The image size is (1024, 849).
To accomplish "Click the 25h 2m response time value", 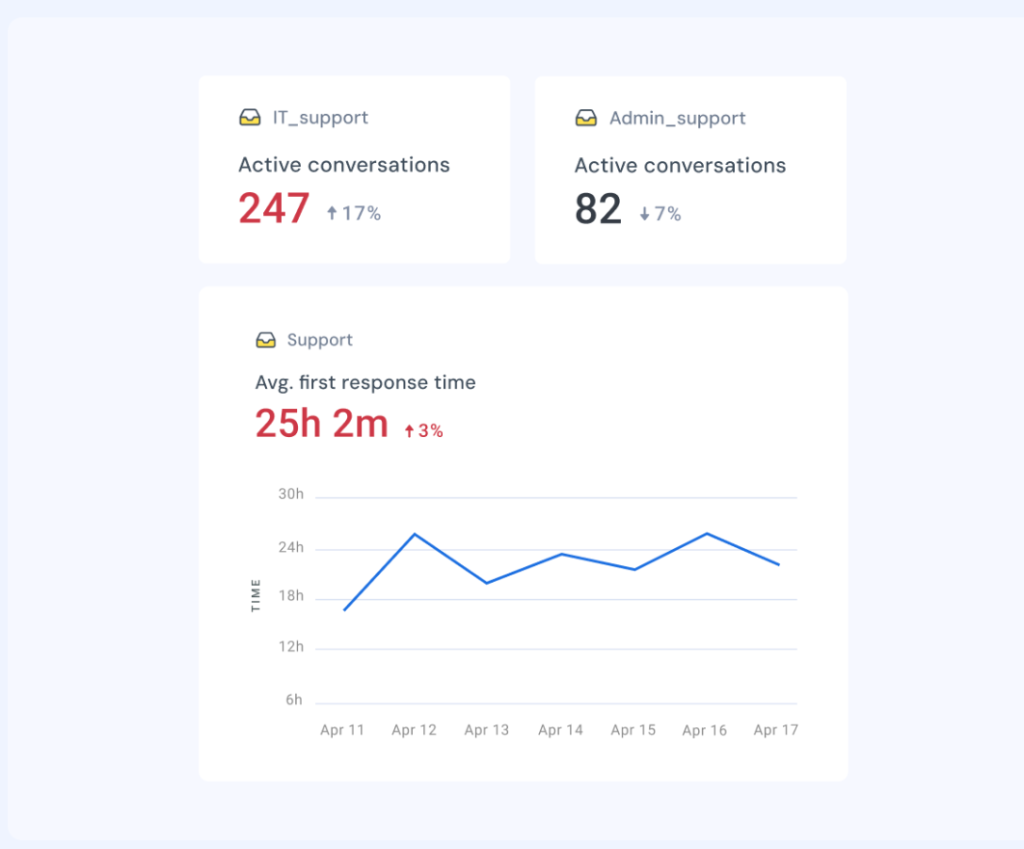I will 321,424.
